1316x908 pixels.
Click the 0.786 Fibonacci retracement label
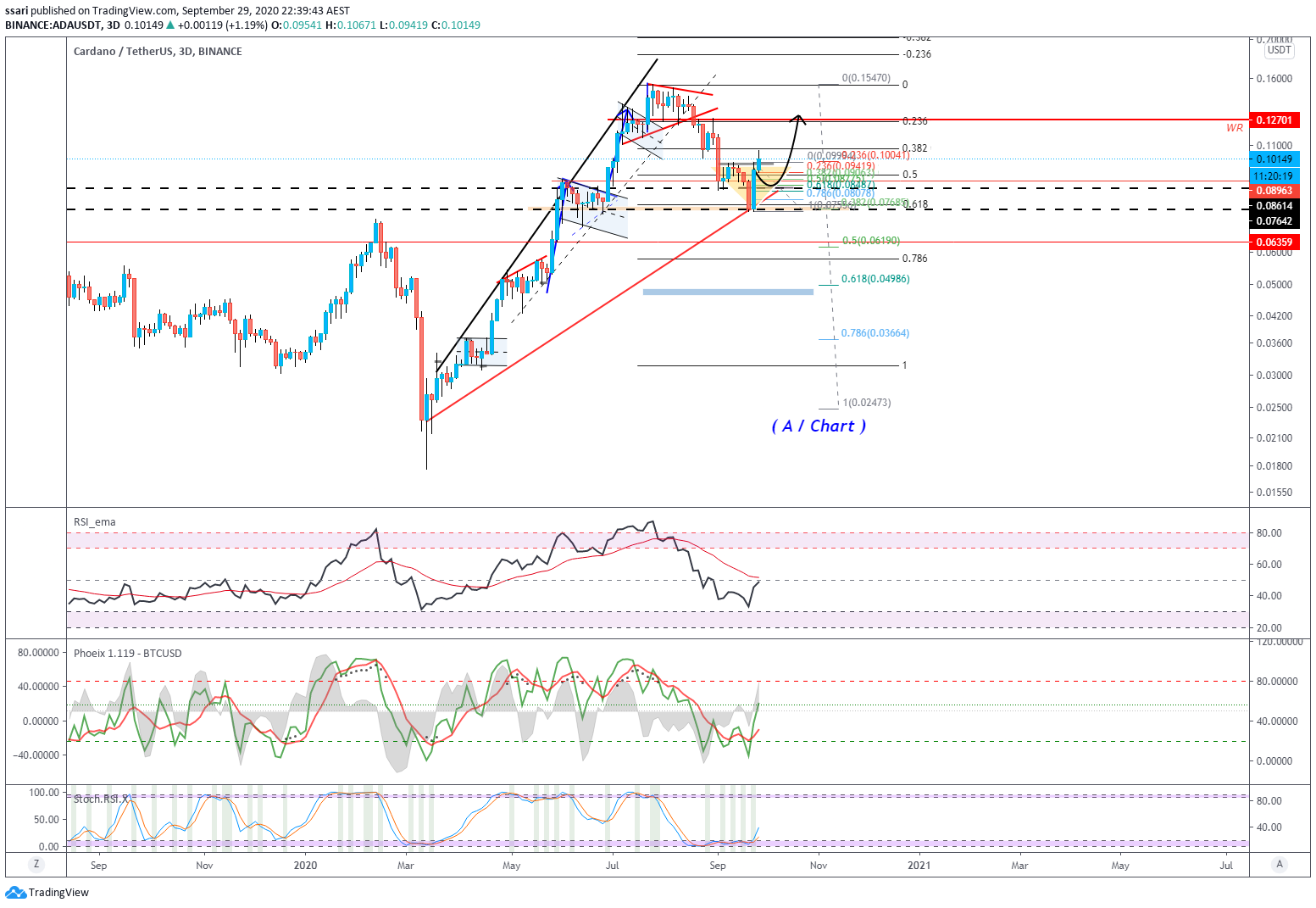click(x=914, y=259)
